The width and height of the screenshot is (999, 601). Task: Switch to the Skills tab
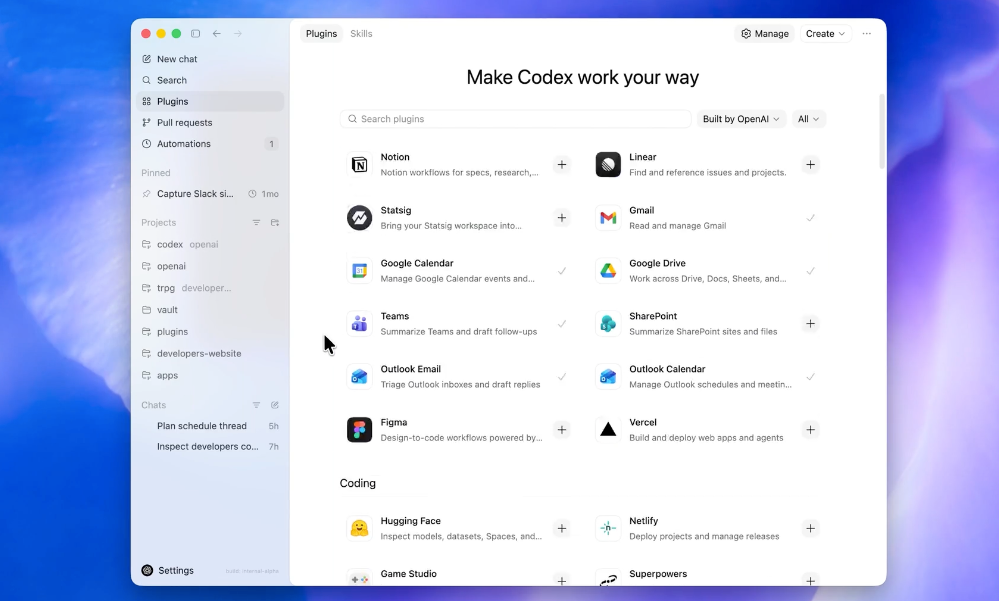[x=361, y=34]
